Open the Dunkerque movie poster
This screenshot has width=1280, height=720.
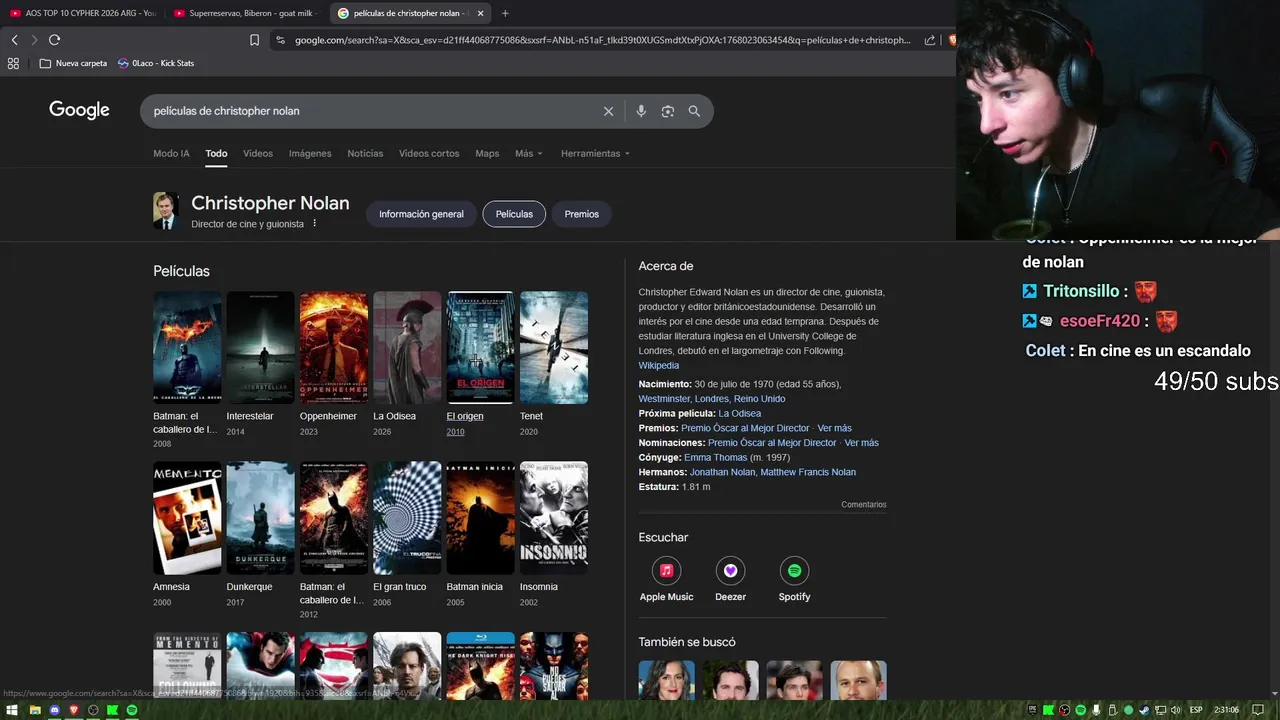tap(260, 518)
